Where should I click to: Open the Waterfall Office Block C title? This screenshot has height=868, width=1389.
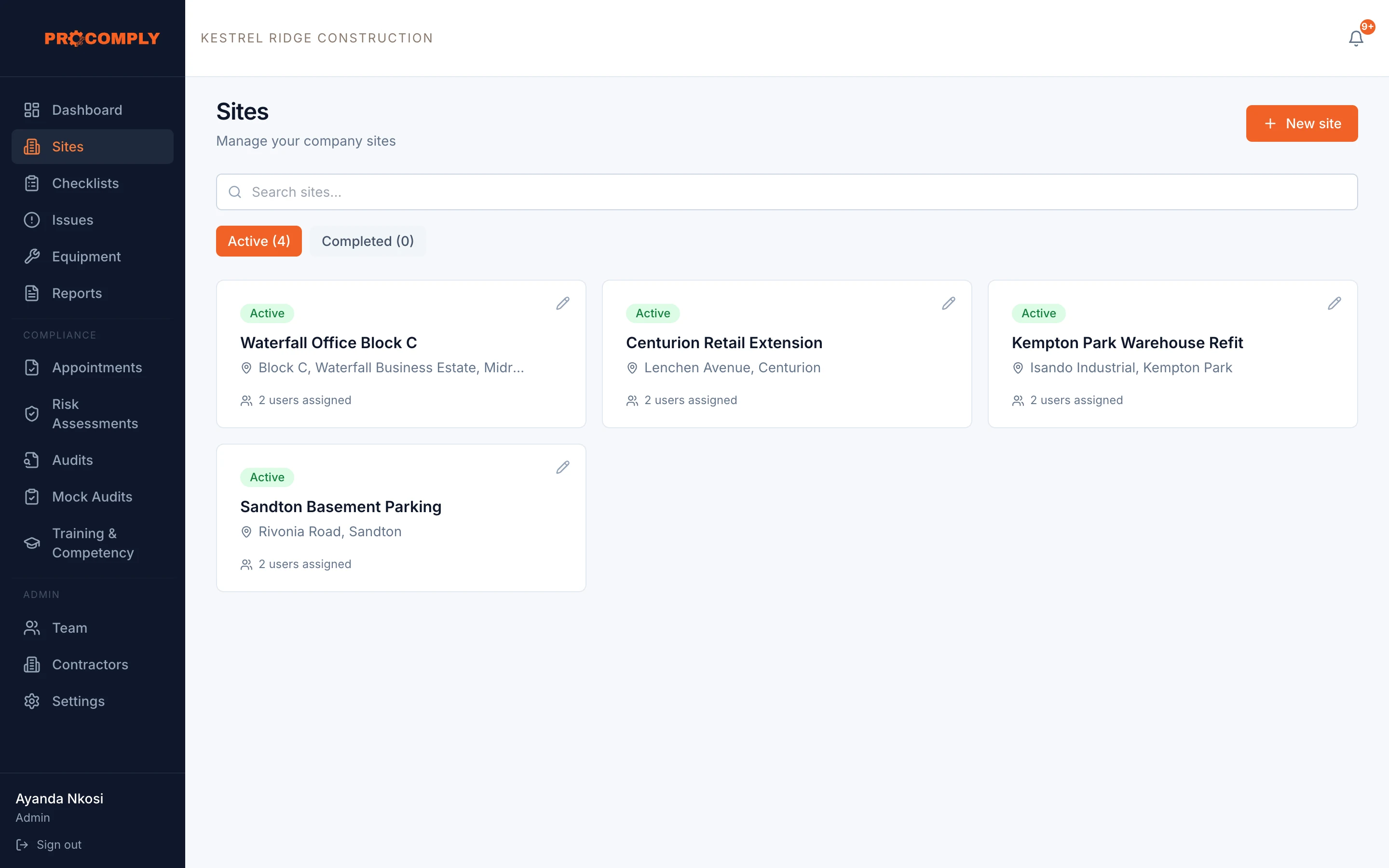tap(328, 343)
